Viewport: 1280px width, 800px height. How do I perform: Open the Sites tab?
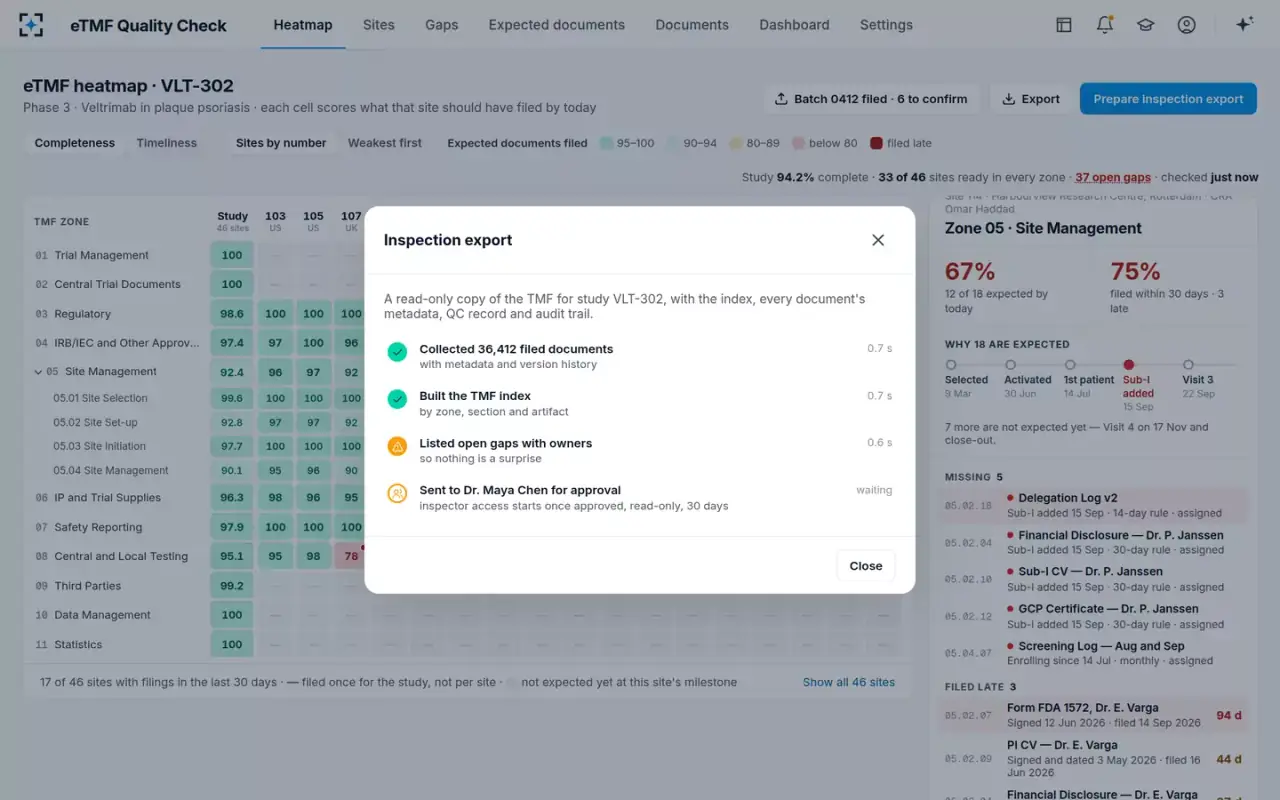[379, 25]
